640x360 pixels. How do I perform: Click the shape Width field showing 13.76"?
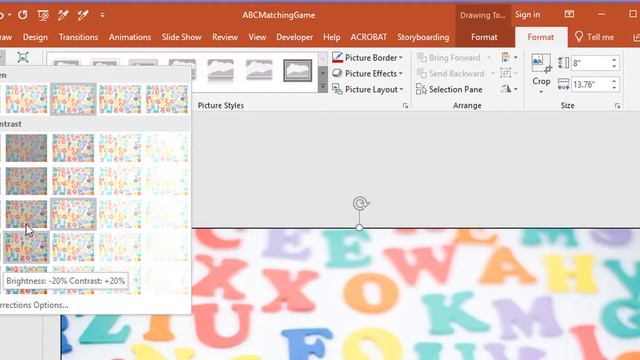pyautogui.click(x=591, y=84)
